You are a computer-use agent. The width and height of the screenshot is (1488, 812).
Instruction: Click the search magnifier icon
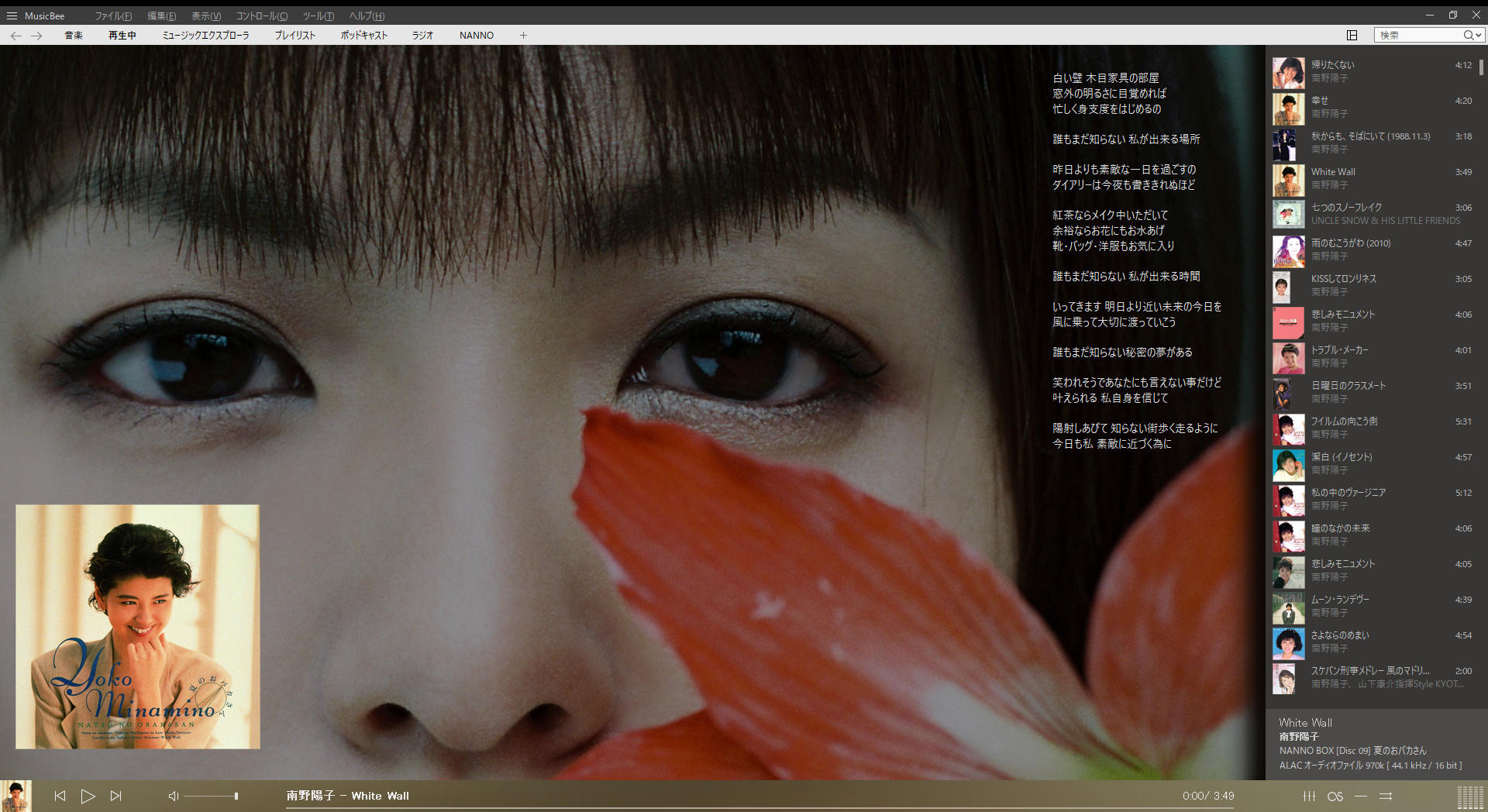click(1468, 35)
